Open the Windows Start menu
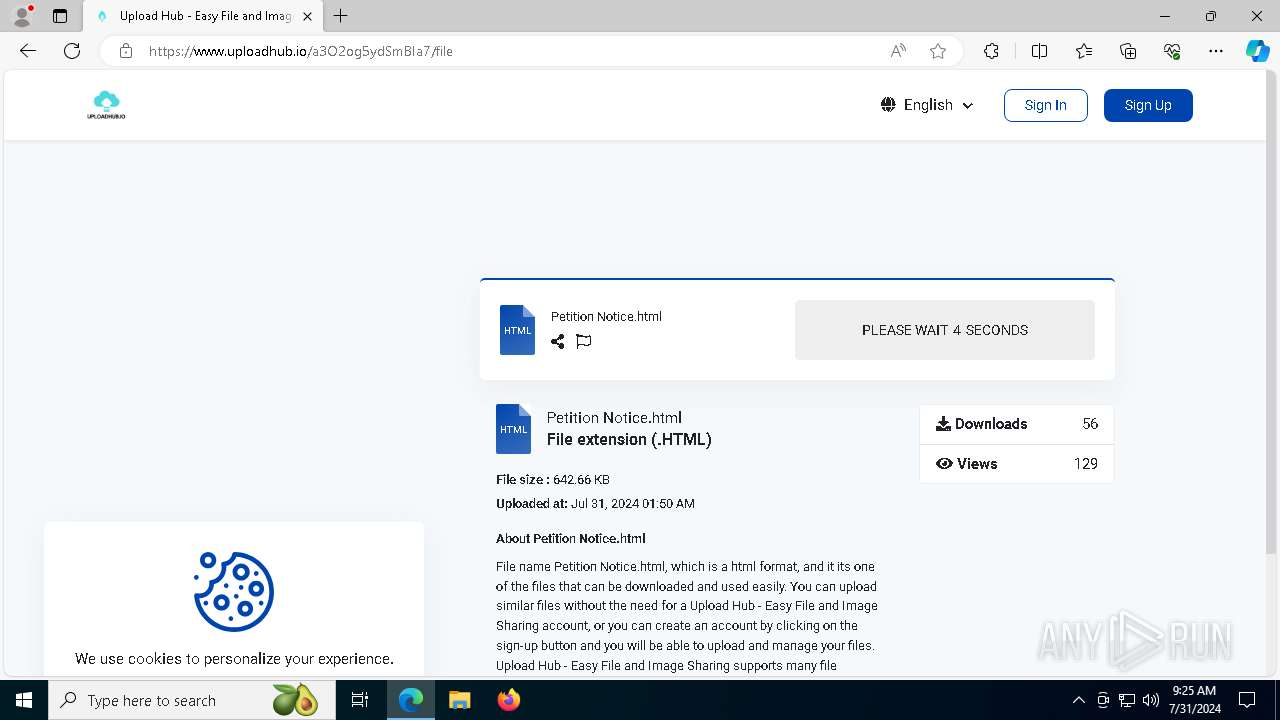 pyautogui.click(x=24, y=700)
